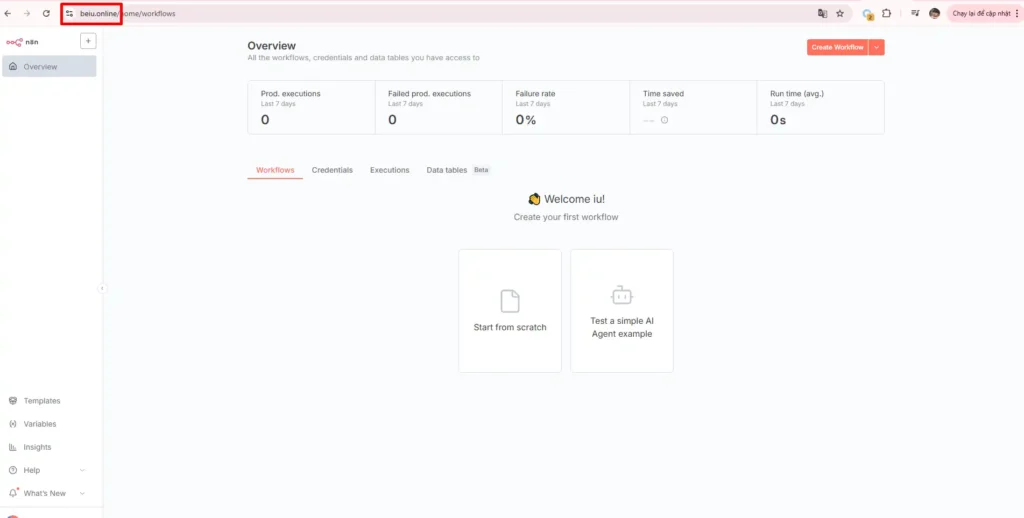Bookmark this page with the star icon

840,13
